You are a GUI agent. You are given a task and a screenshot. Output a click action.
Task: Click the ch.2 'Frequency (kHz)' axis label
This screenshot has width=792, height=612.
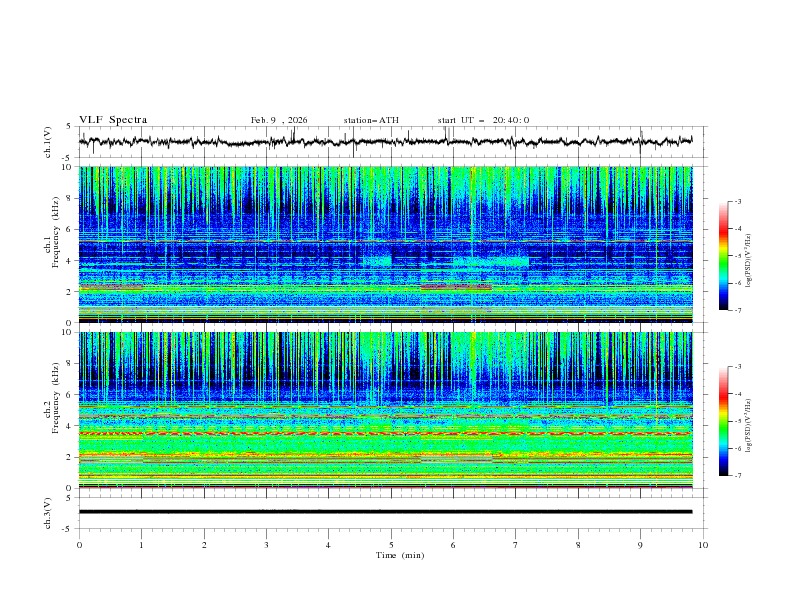tap(56, 398)
